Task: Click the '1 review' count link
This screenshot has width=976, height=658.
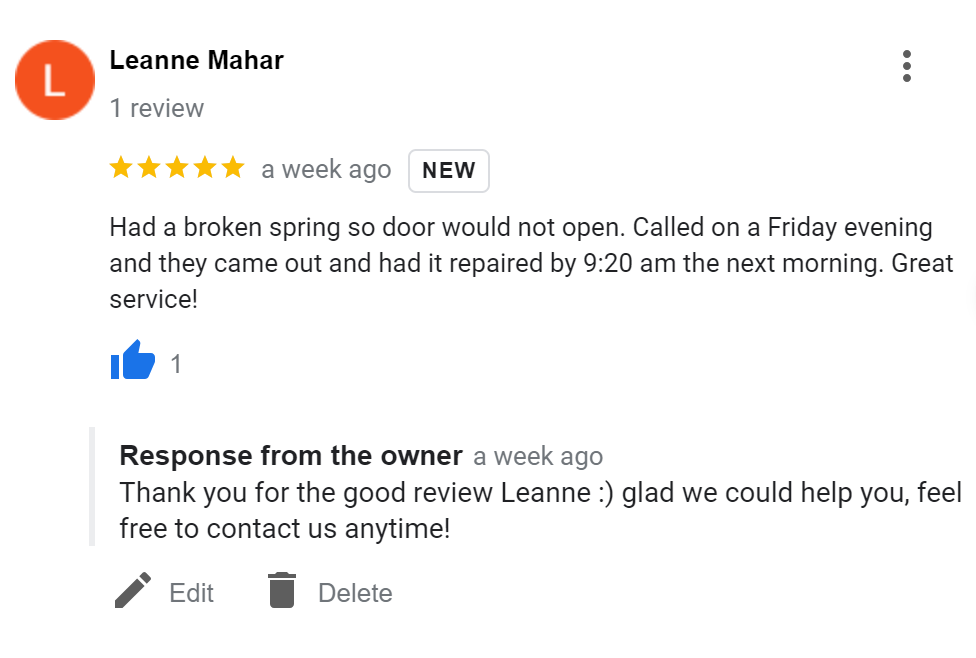Action: coord(157,108)
